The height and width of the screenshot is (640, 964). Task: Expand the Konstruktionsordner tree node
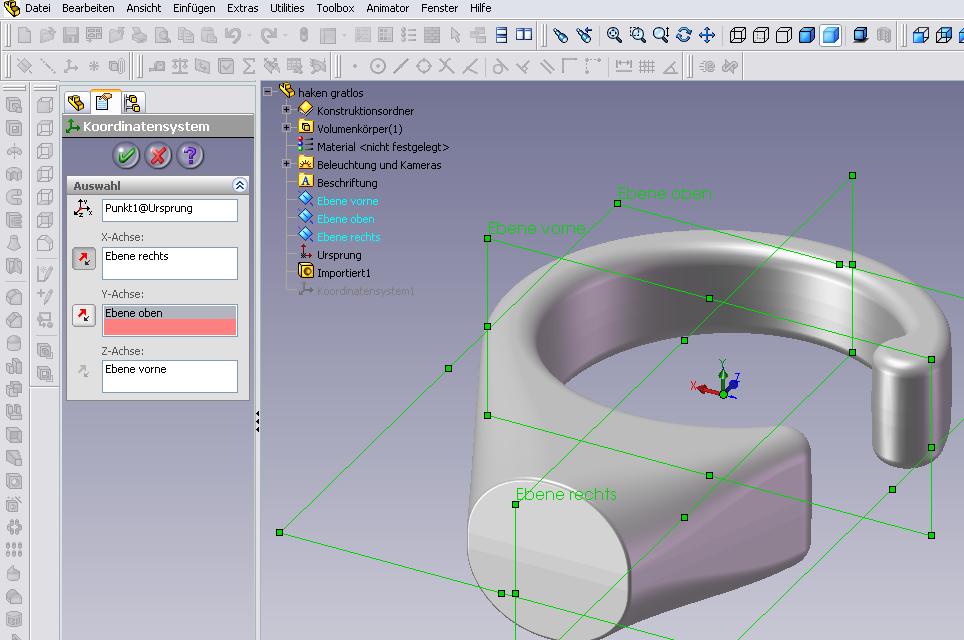click(x=287, y=110)
